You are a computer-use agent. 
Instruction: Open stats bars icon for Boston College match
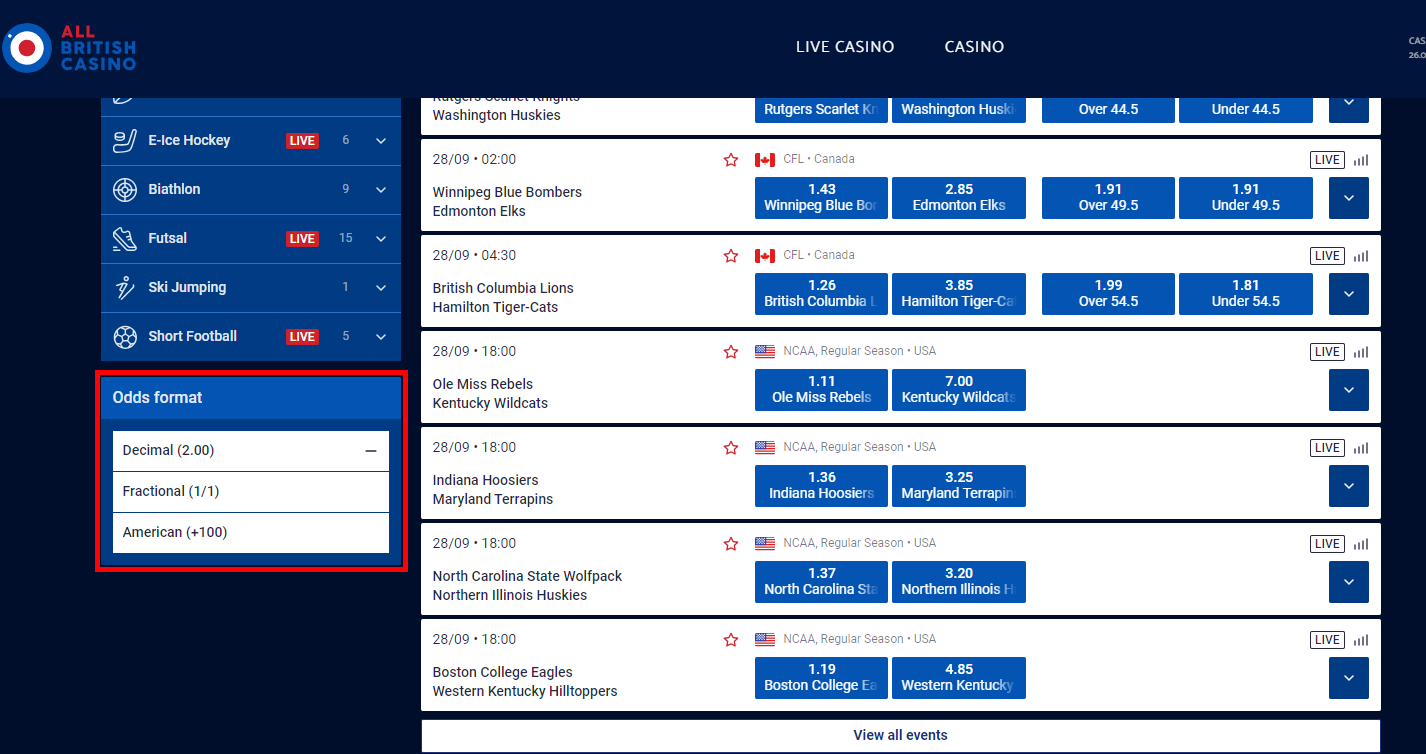(x=1360, y=640)
